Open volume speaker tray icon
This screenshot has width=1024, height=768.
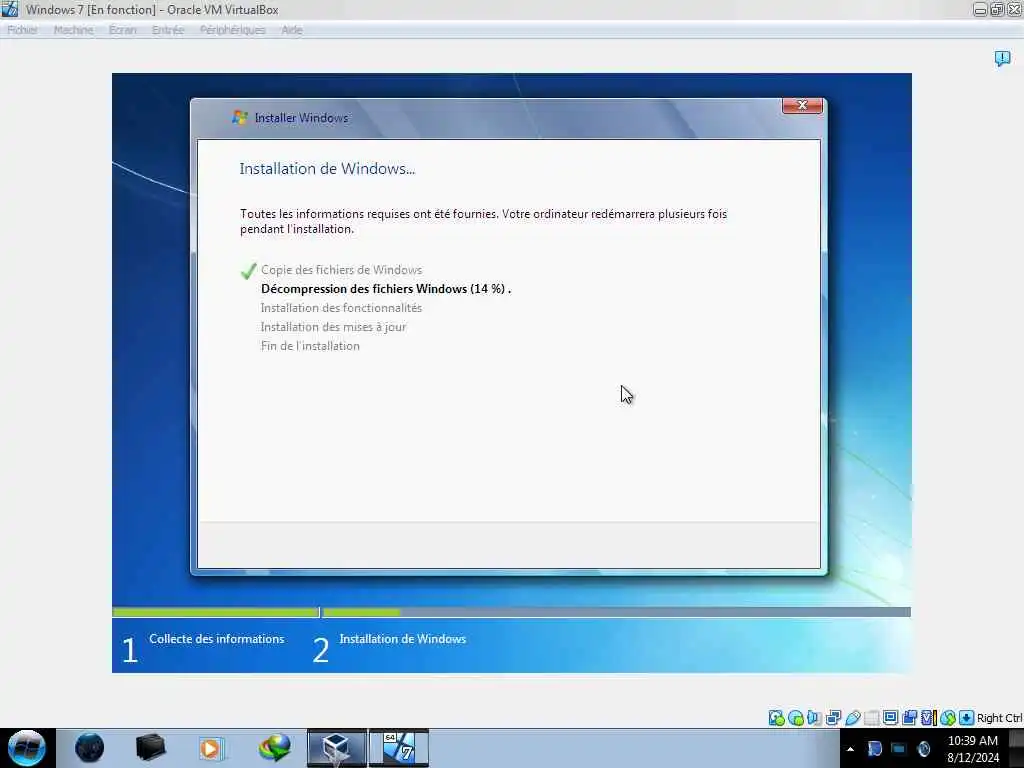point(923,749)
